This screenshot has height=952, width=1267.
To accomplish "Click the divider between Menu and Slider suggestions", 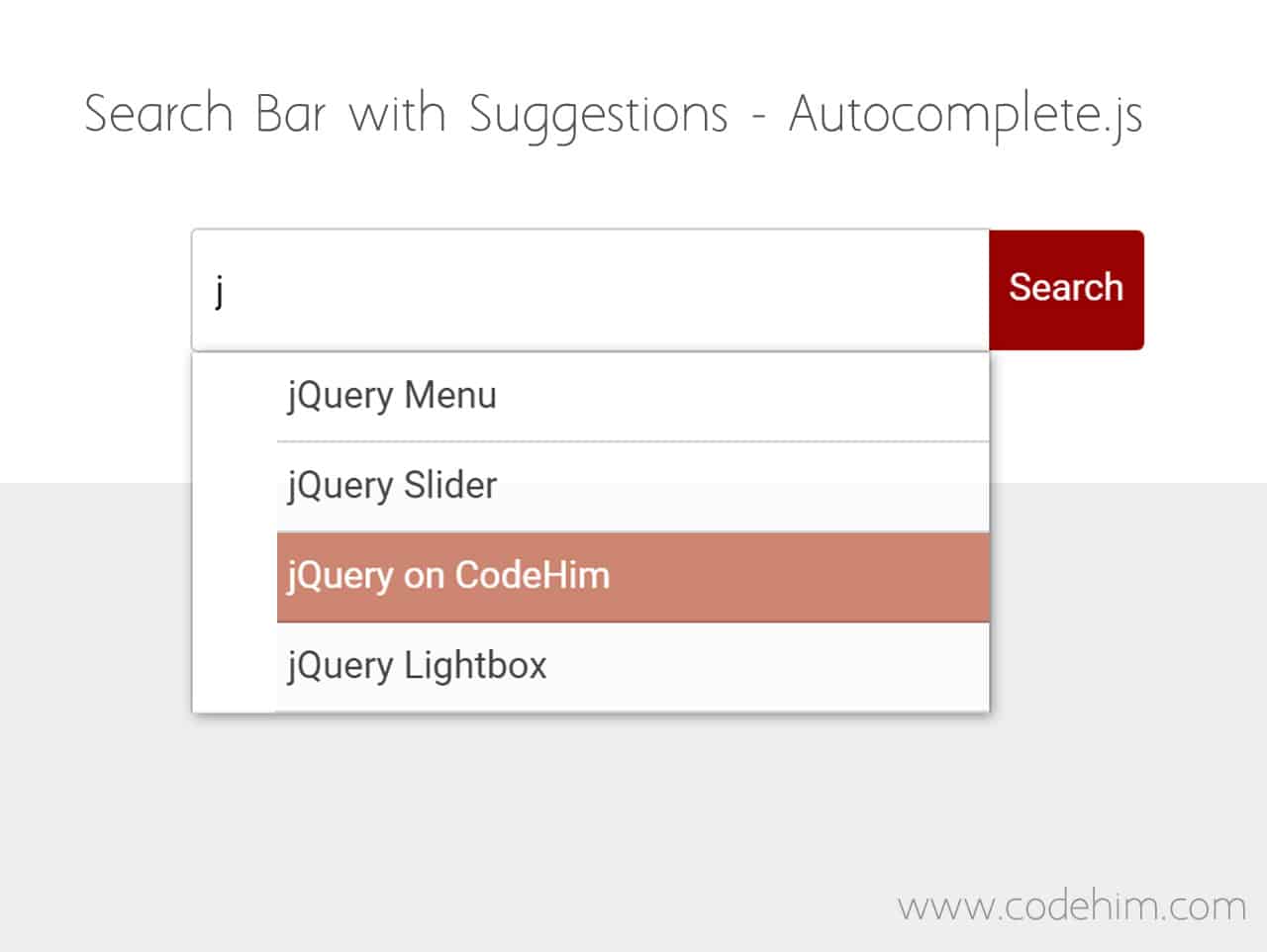I will (633, 440).
